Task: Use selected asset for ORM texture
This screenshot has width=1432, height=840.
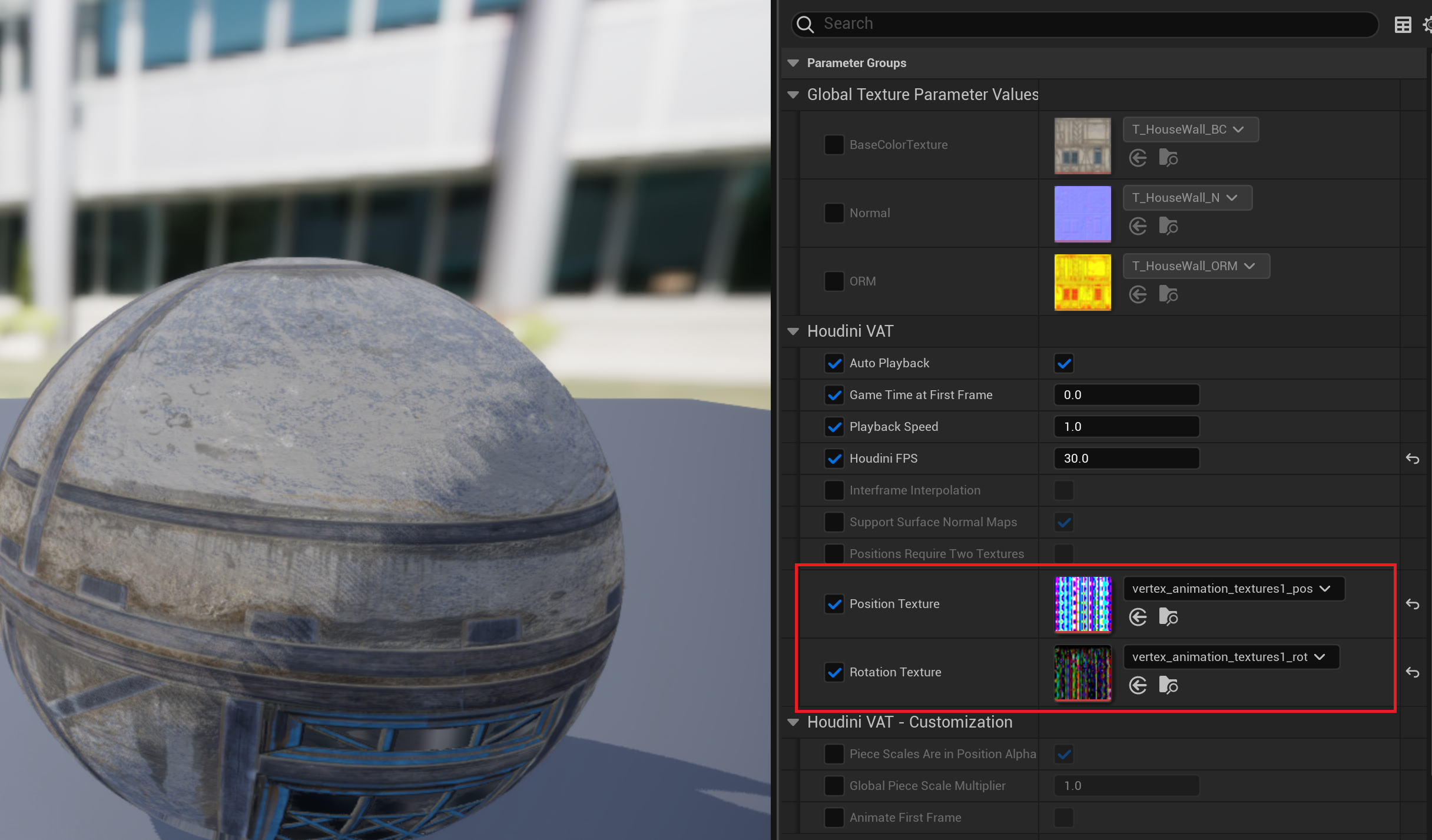Action: (1138, 294)
